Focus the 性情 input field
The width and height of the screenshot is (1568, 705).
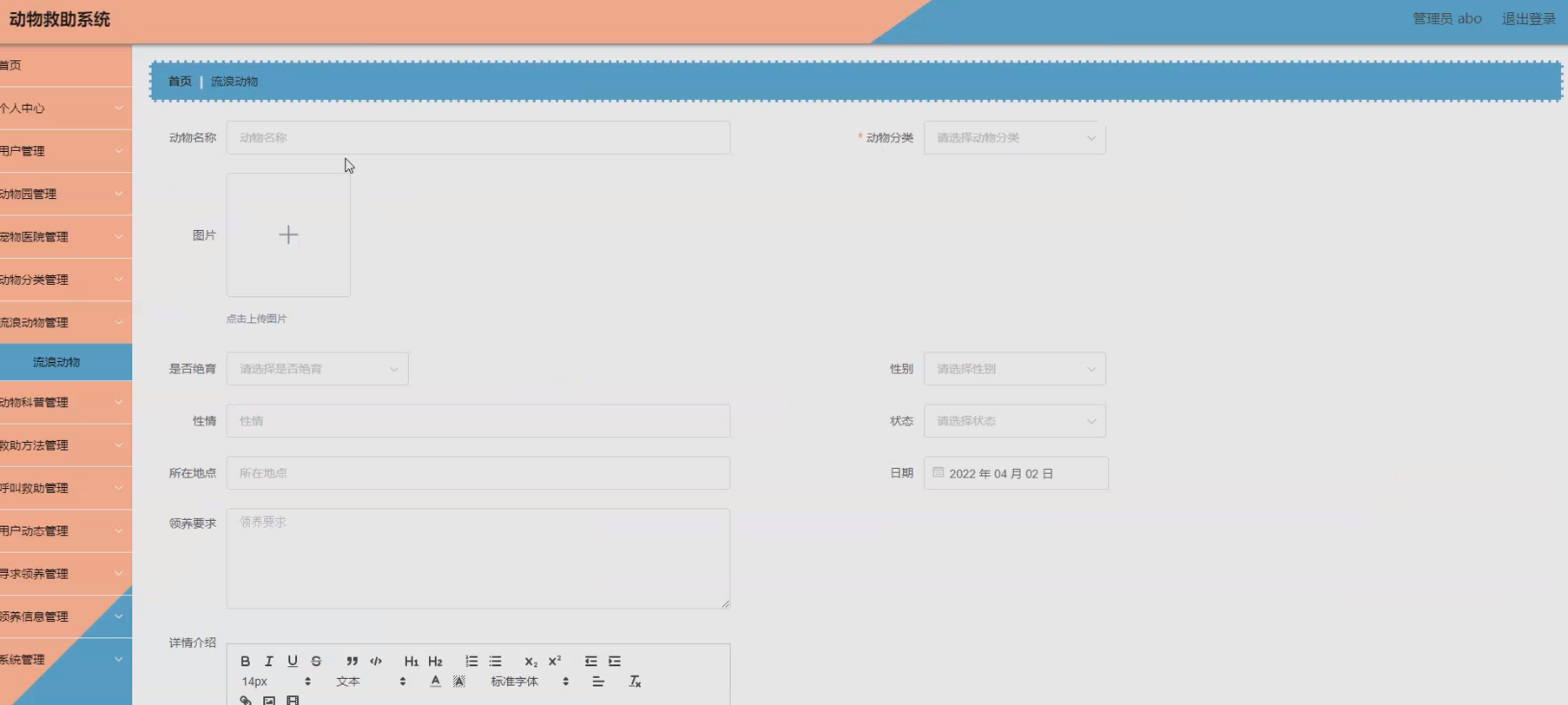478,421
